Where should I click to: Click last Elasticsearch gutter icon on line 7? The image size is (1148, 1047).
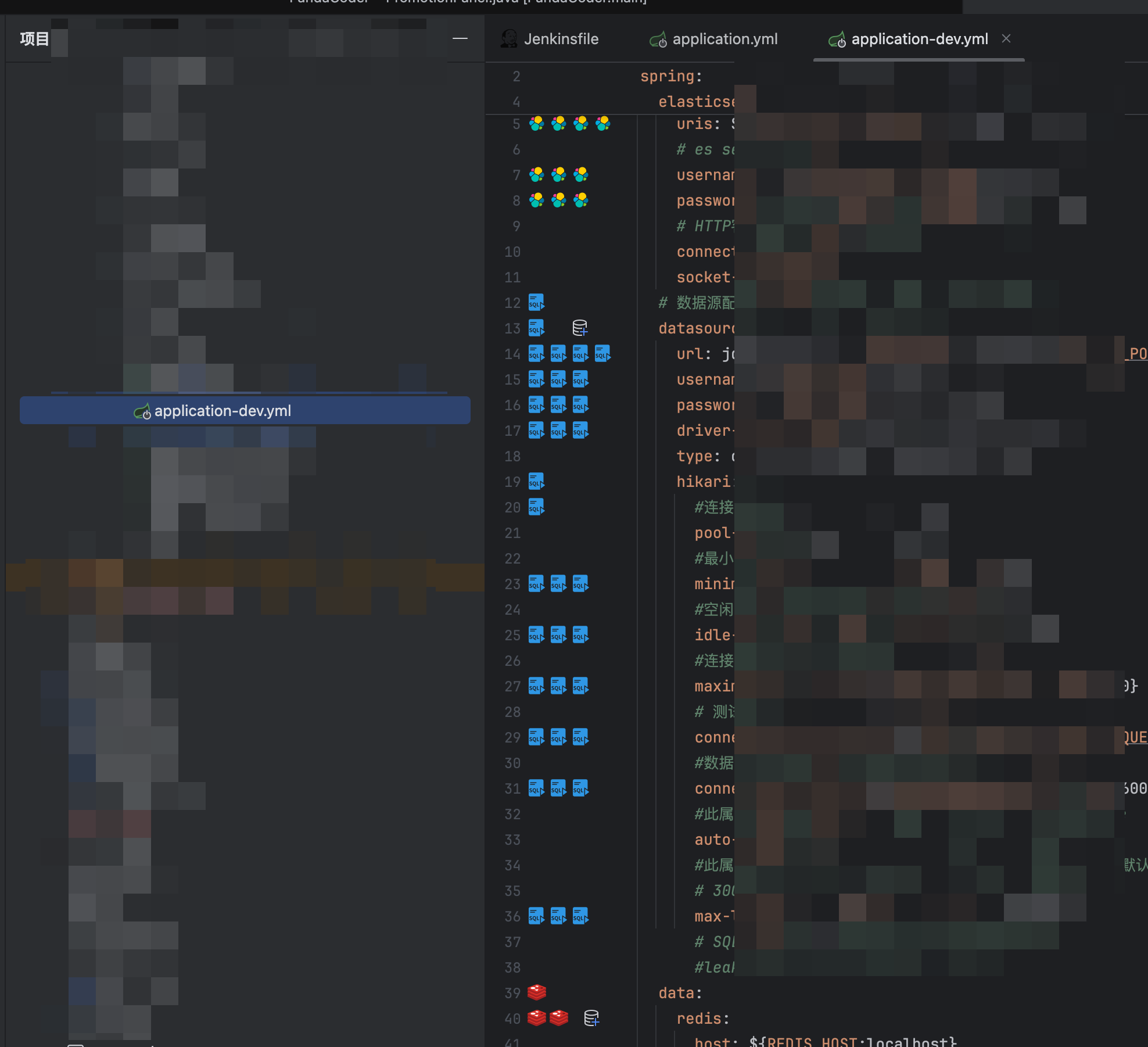[580, 174]
